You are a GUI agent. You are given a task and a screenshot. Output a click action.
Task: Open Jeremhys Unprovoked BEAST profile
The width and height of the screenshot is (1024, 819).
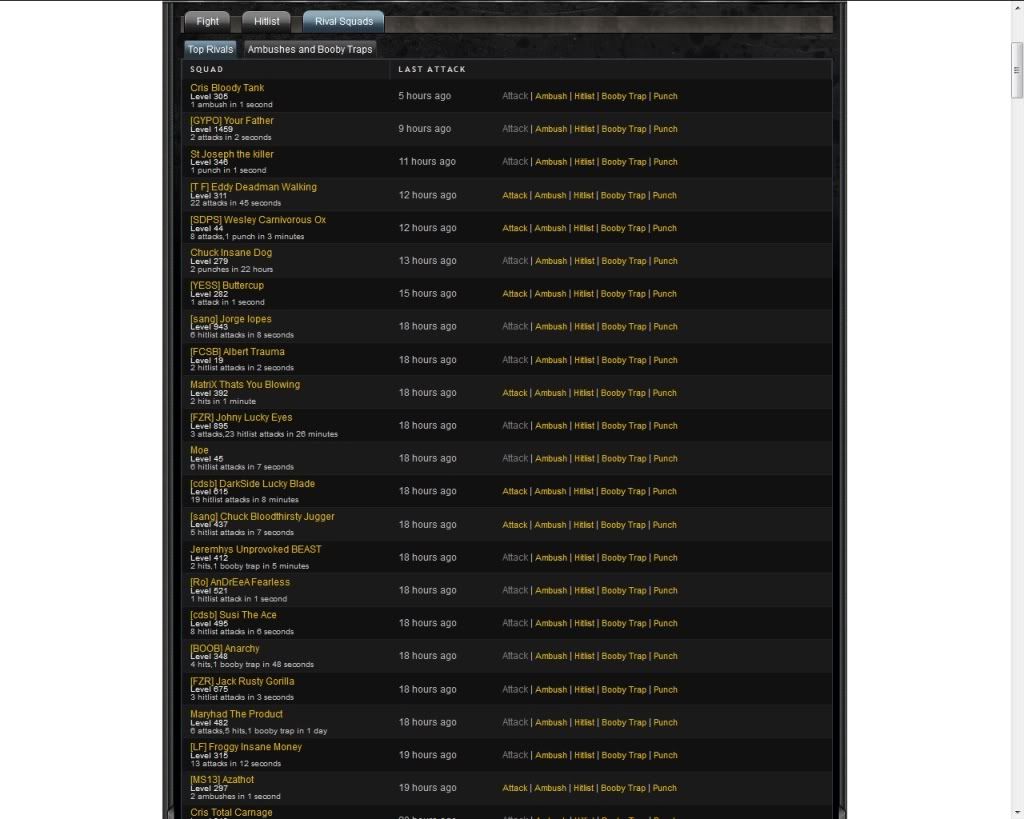click(x=256, y=549)
